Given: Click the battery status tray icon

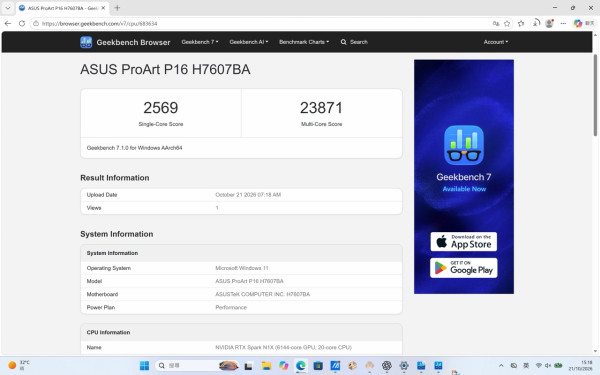Looking at the screenshot, I should pos(558,366).
